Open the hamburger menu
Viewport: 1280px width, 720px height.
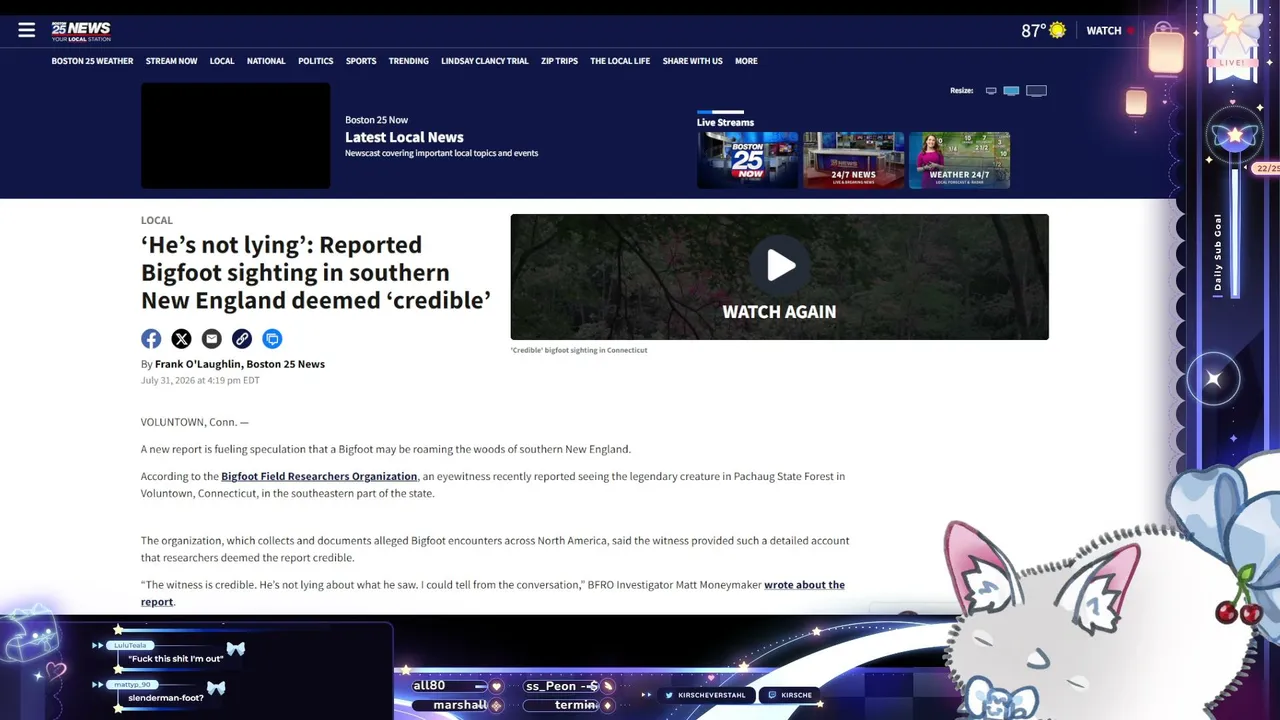[27, 30]
